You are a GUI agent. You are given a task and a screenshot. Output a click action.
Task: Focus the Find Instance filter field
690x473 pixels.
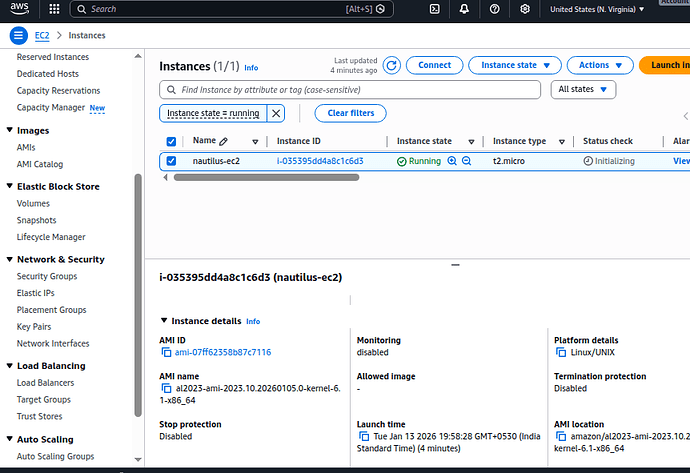pos(350,90)
